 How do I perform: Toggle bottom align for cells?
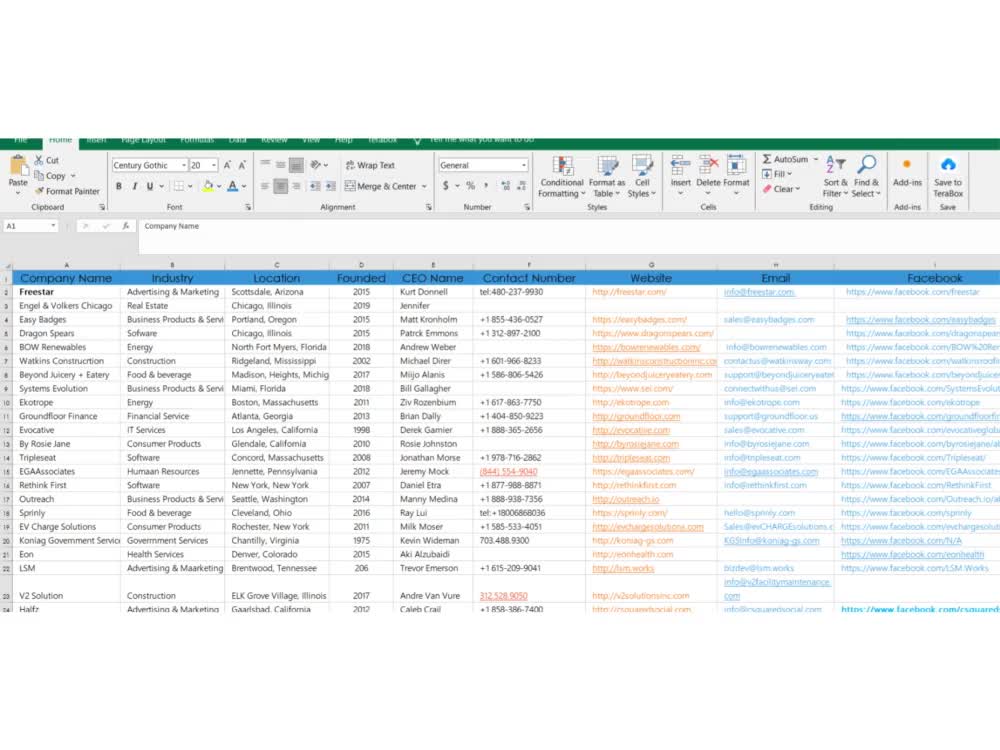tap(296, 165)
